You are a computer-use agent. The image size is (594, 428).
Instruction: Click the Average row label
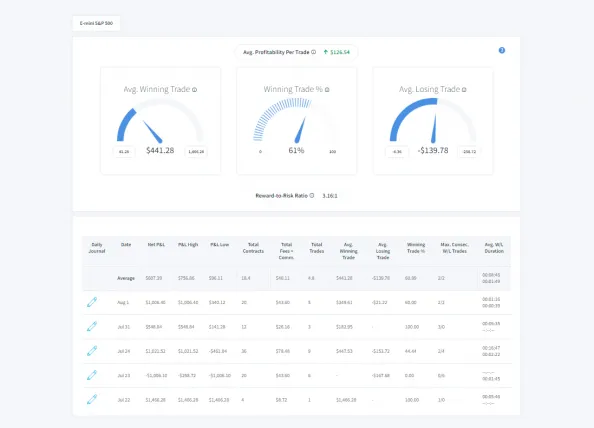(x=126, y=278)
